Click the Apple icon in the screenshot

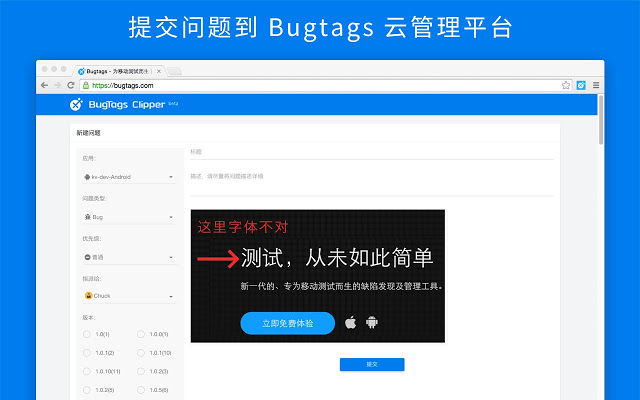click(x=350, y=322)
